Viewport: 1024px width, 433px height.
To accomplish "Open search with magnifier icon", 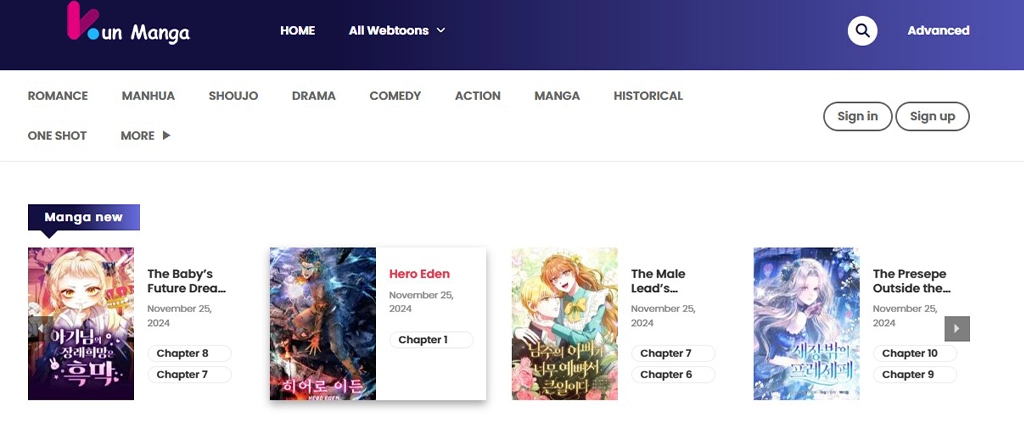I will 862,31.
